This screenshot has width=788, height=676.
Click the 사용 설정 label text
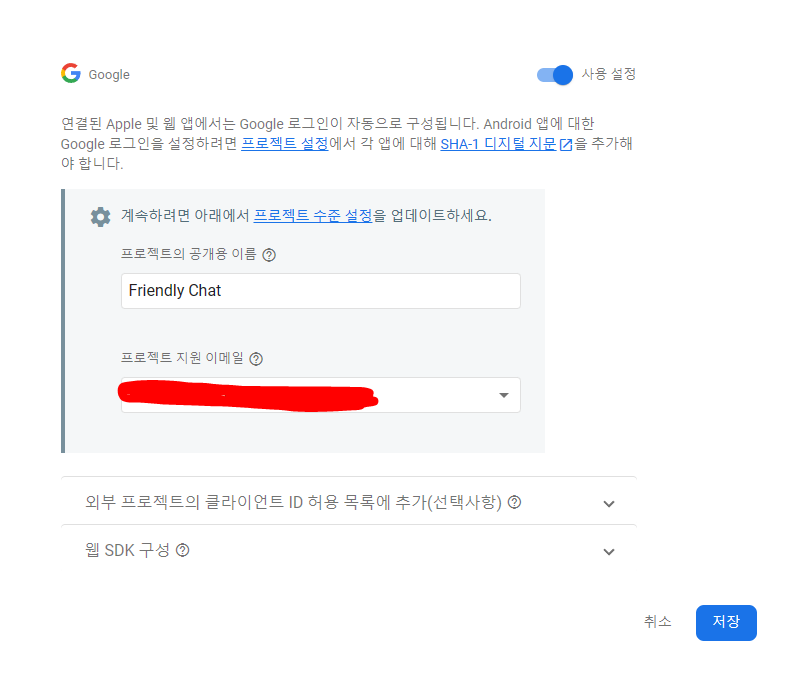click(609, 74)
